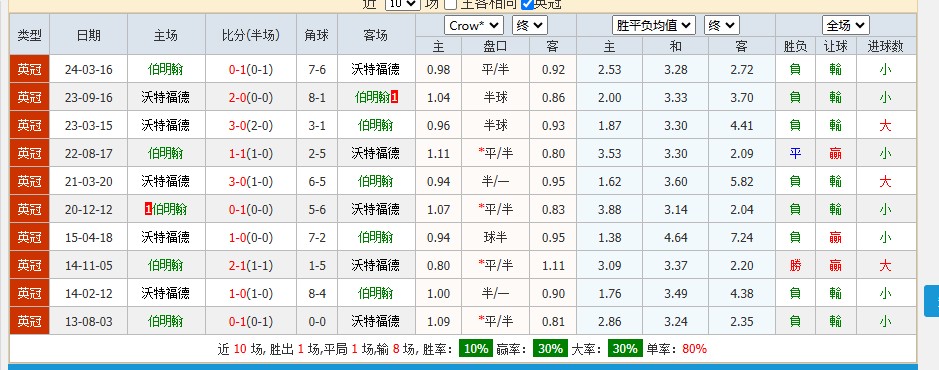
Task: Click the 贏 handicap result in 15-04-18 row
Action: point(835,237)
